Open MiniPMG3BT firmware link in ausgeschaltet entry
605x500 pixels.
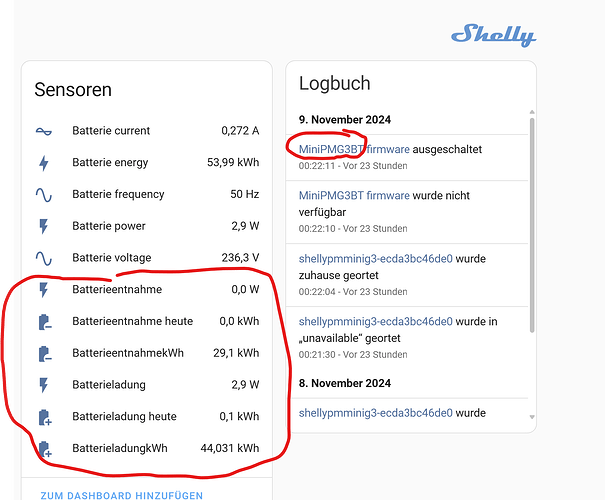coord(354,149)
